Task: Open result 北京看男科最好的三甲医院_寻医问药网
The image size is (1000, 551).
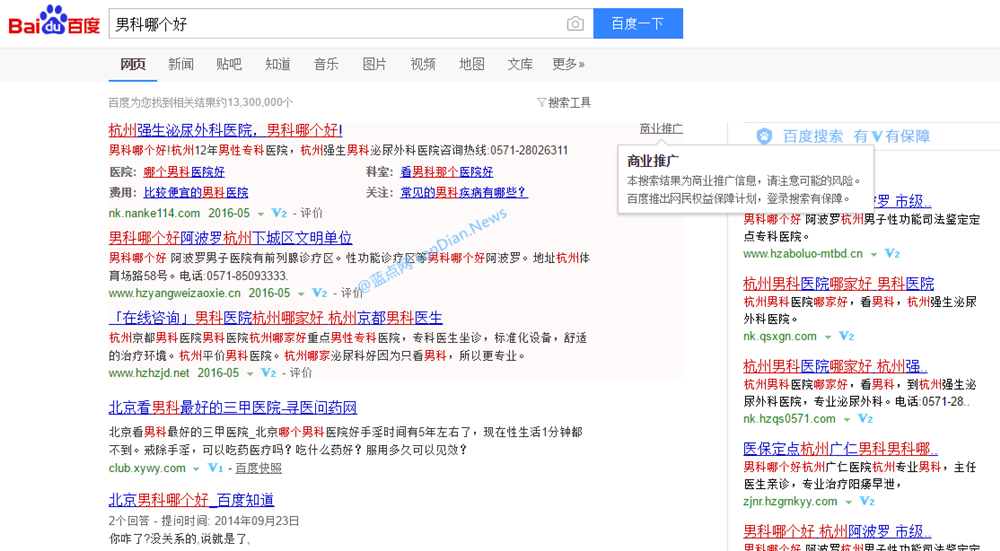Action: coord(233,408)
